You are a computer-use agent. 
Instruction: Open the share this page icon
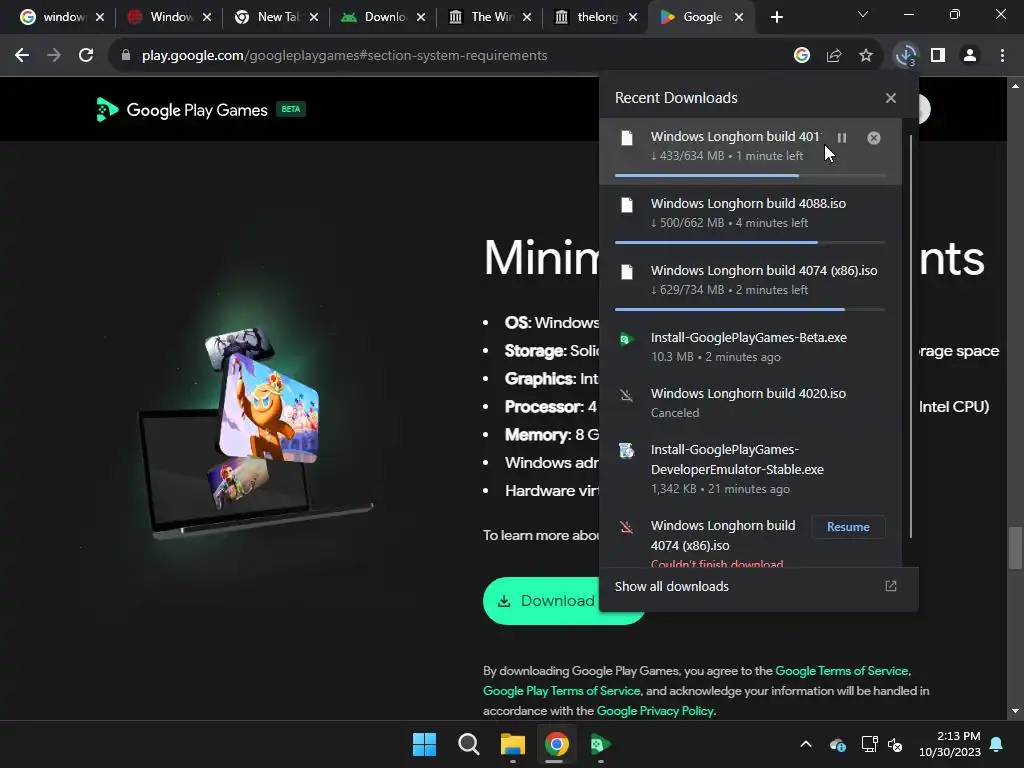point(834,56)
